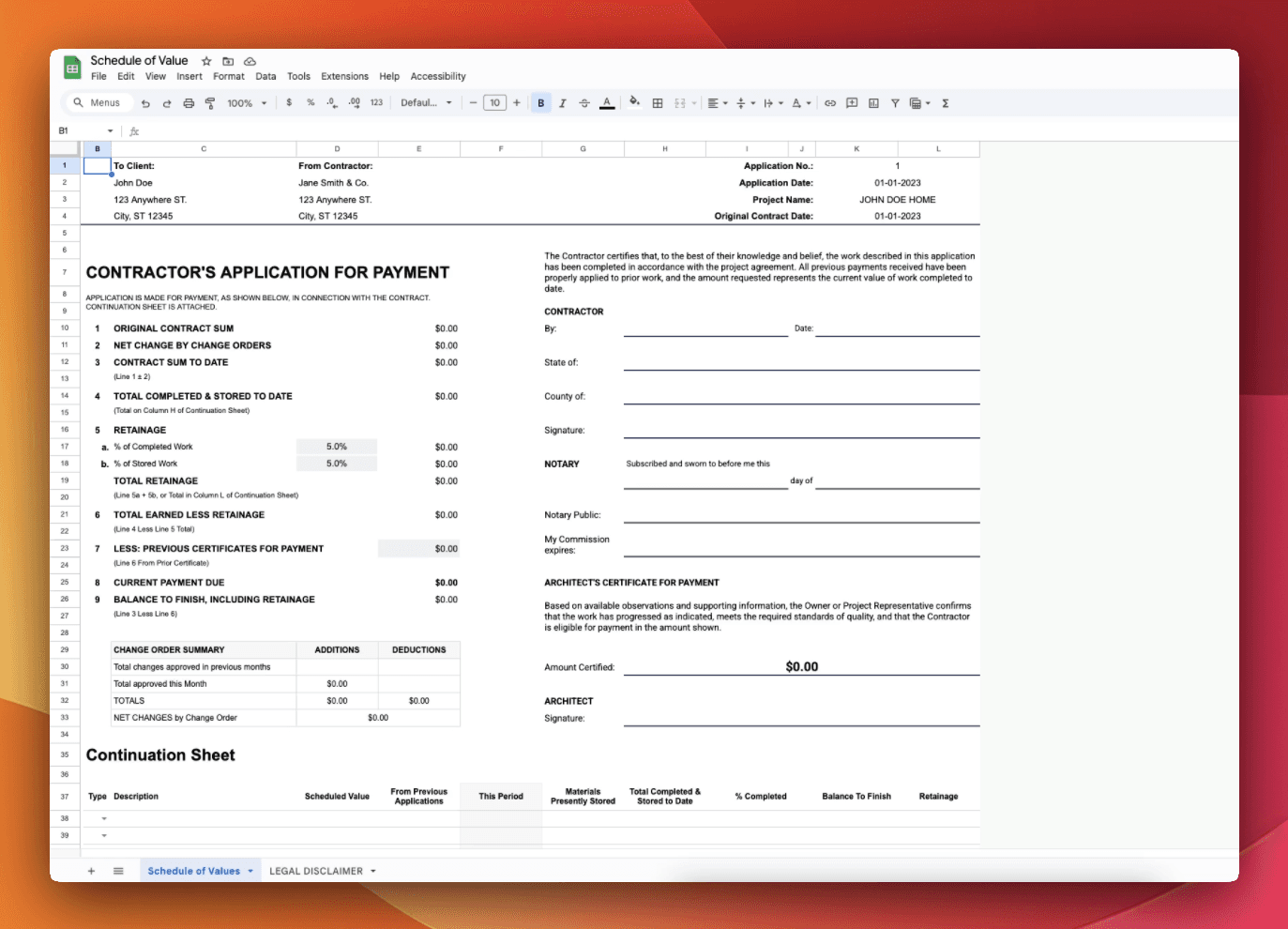Click the All sheets list icon
This screenshot has height=929, width=1288.
coord(118,871)
